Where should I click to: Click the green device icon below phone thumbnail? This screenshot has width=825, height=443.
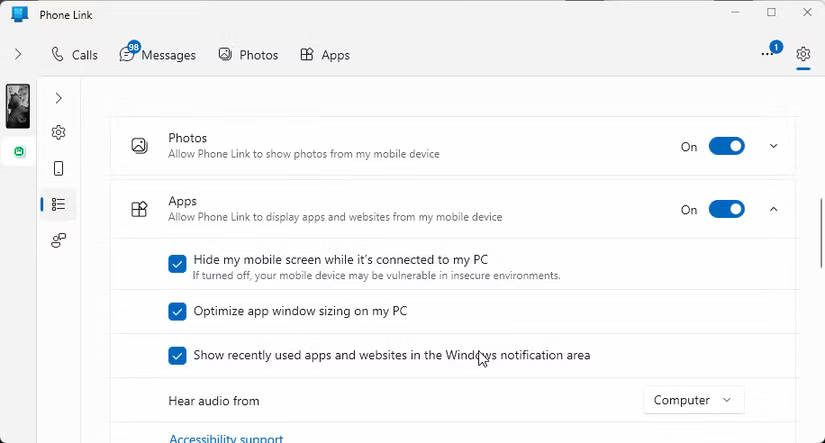(x=19, y=152)
